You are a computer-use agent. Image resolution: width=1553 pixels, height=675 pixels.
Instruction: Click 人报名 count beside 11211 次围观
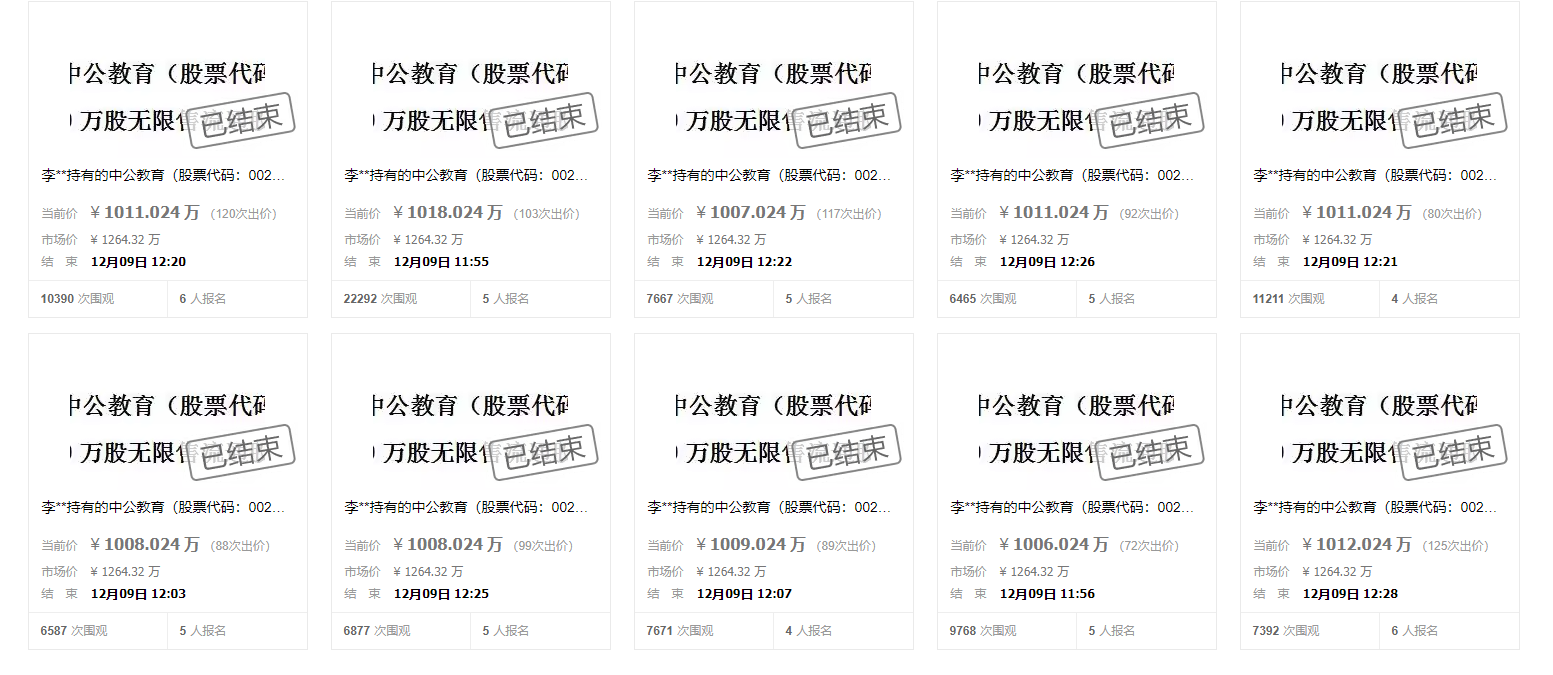pyautogui.click(x=1415, y=299)
